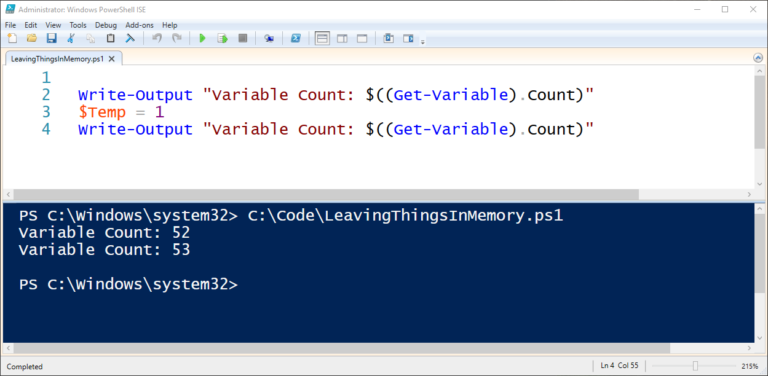768x376 pixels.
Task: Click the Run Selection icon
Action: 222,38
